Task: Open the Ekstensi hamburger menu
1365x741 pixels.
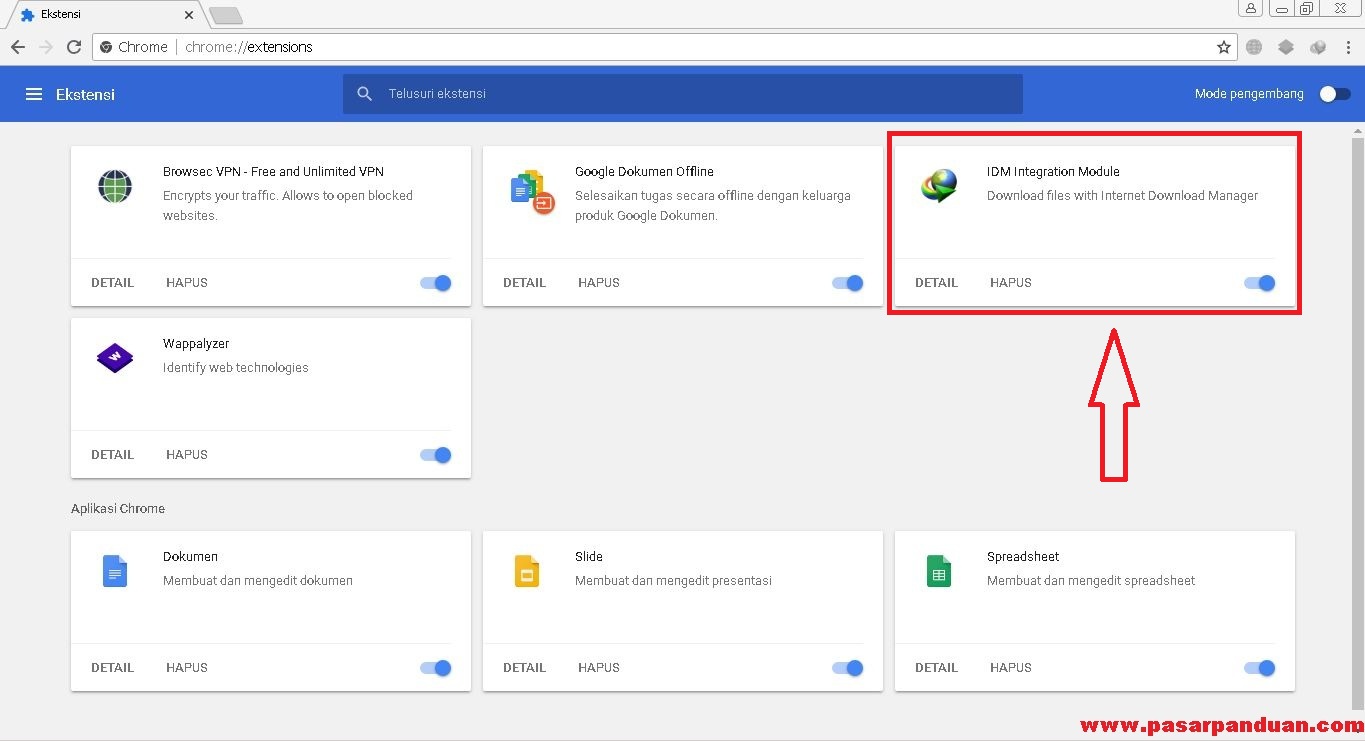Action: 34,94
